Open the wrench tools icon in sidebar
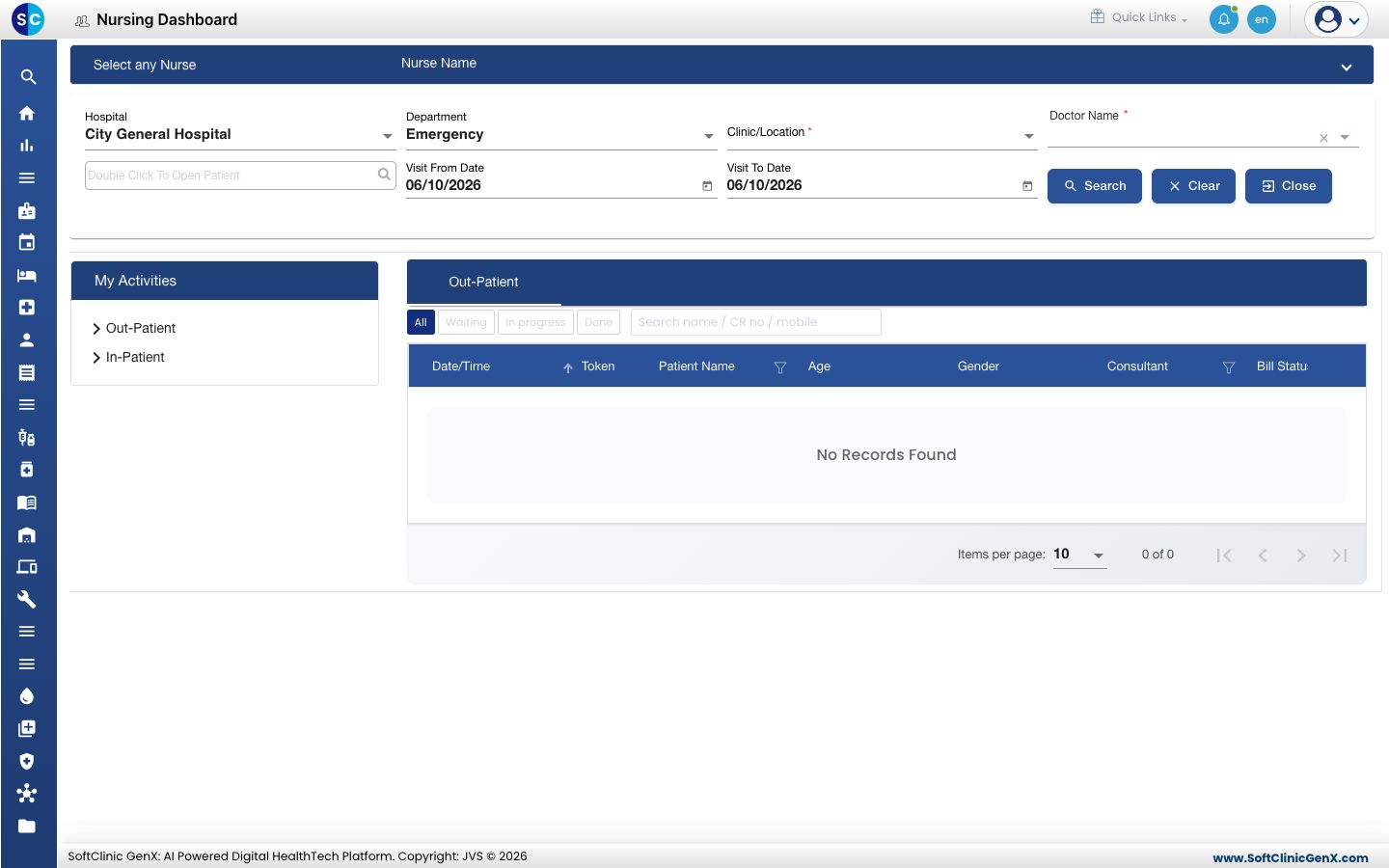Image resolution: width=1389 pixels, height=868 pixels. click(27, 599)
